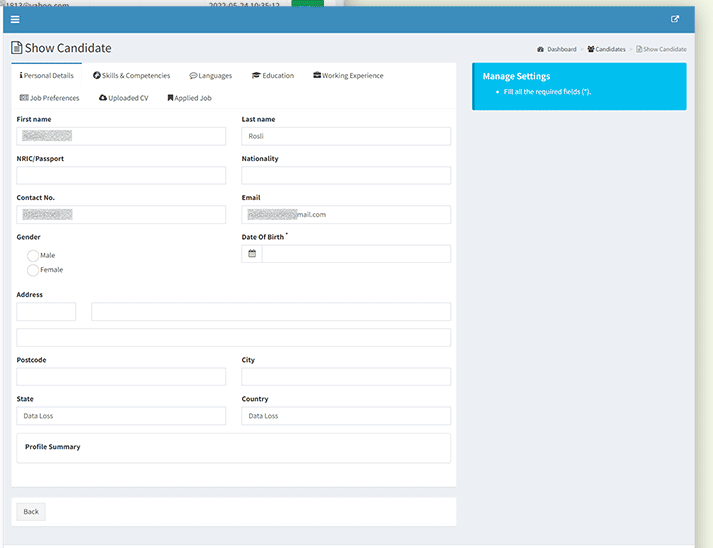
Task: Go to Candidates breadcrumb link
Action: (607, 49)
